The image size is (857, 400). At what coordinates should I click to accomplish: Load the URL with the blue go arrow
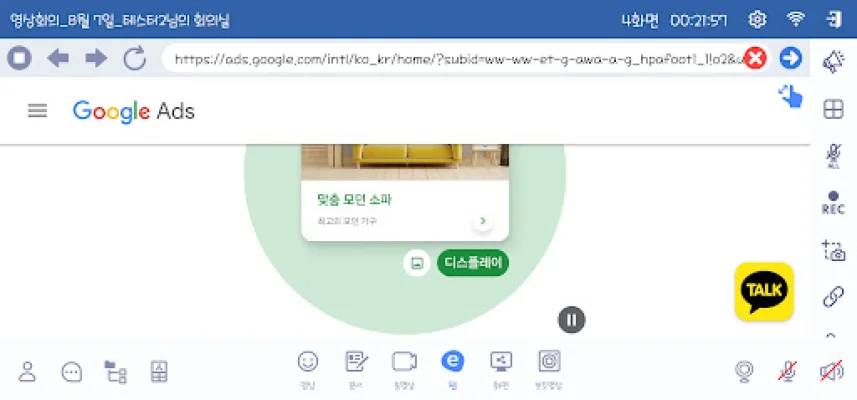[x=790, y=58]
